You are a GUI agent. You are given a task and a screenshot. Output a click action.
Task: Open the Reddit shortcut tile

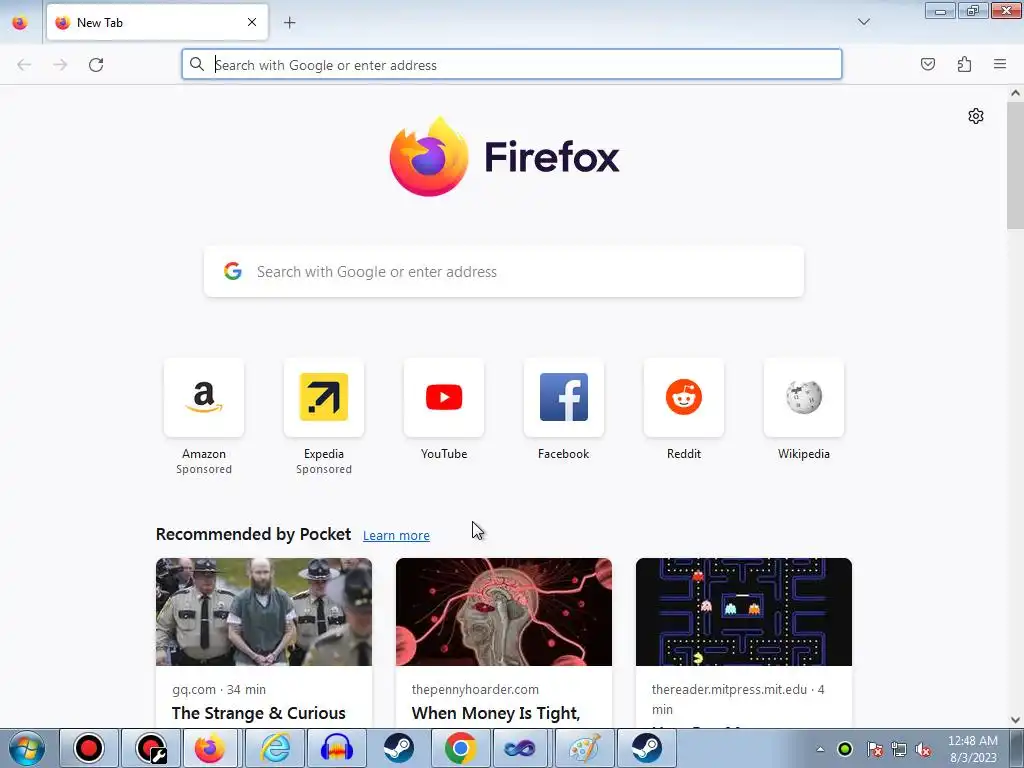pyautogui.click(x=684, y=397)
